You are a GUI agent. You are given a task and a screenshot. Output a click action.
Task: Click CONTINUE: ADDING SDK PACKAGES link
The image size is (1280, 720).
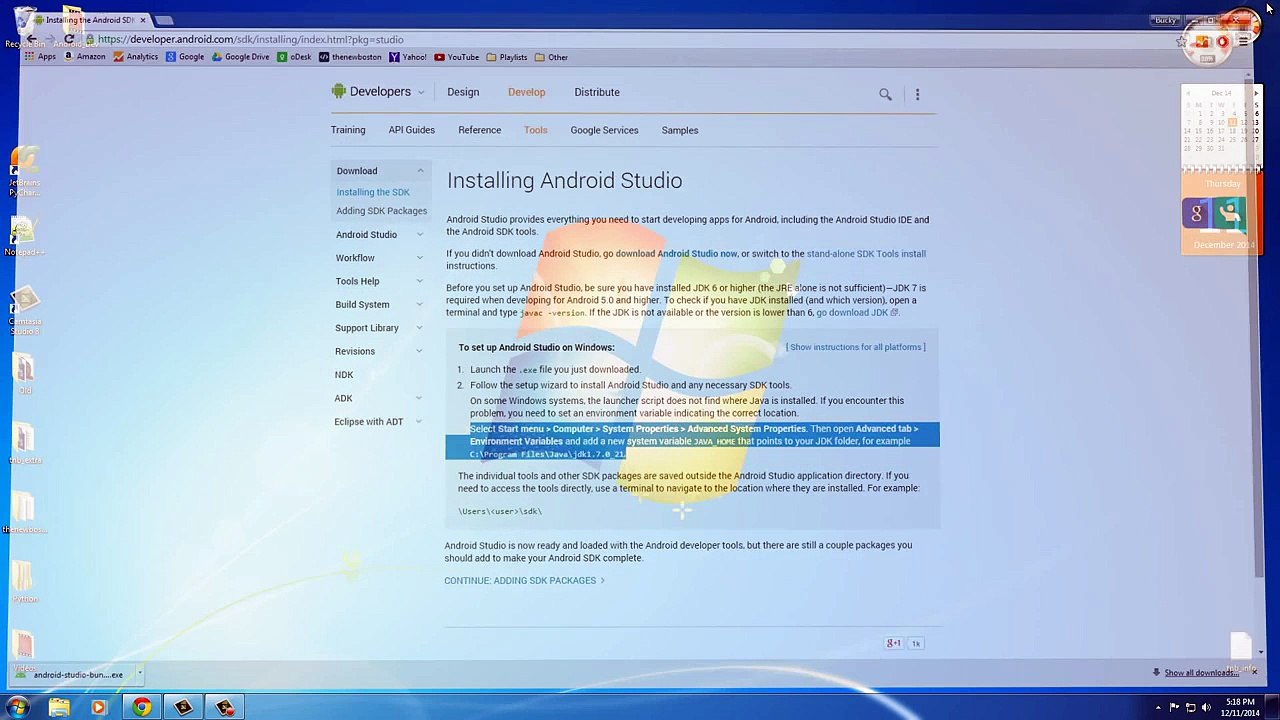click(524, 581)
